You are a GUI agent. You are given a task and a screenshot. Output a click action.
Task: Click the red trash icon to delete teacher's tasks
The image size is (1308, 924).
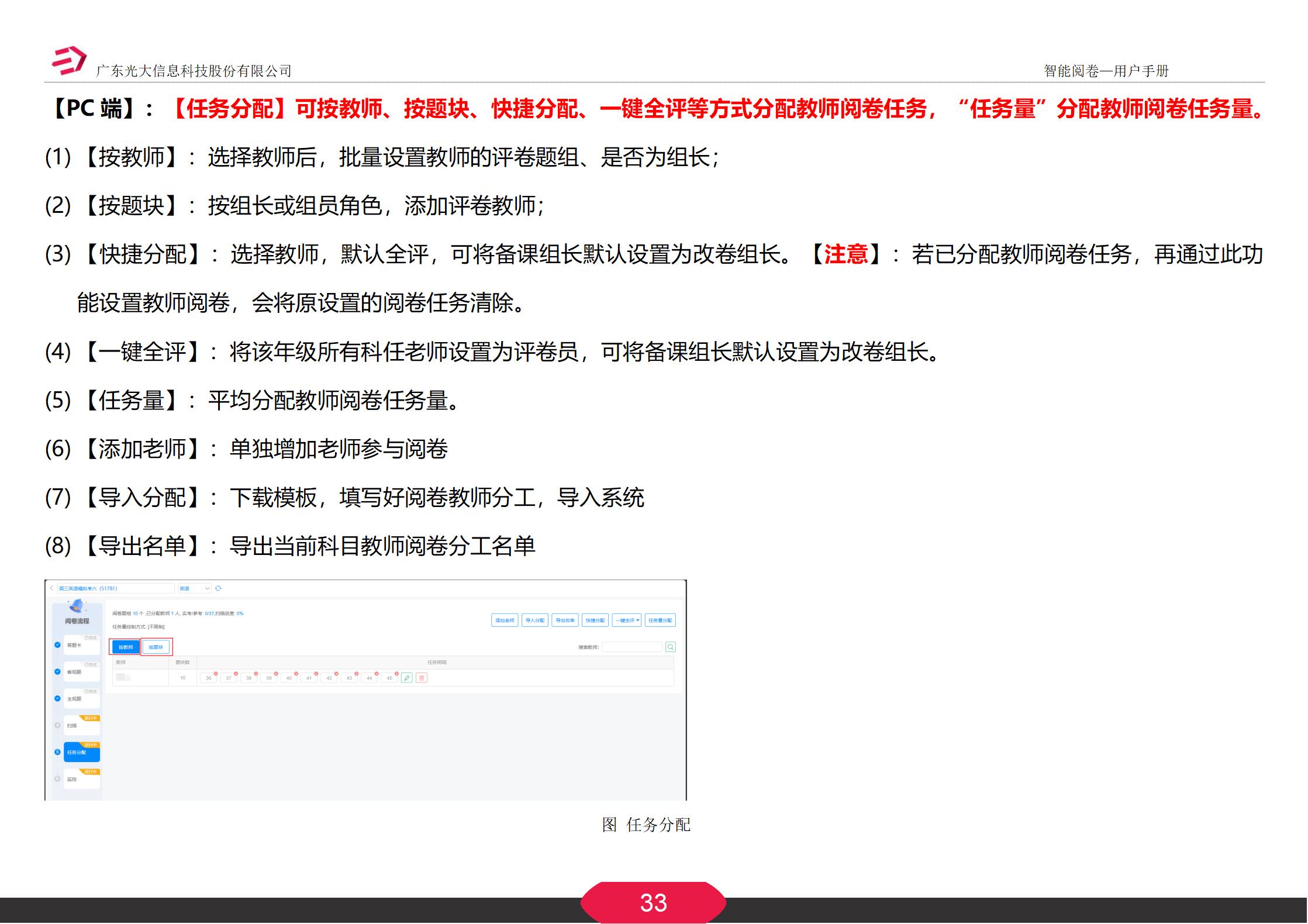[x=423, y=677]
